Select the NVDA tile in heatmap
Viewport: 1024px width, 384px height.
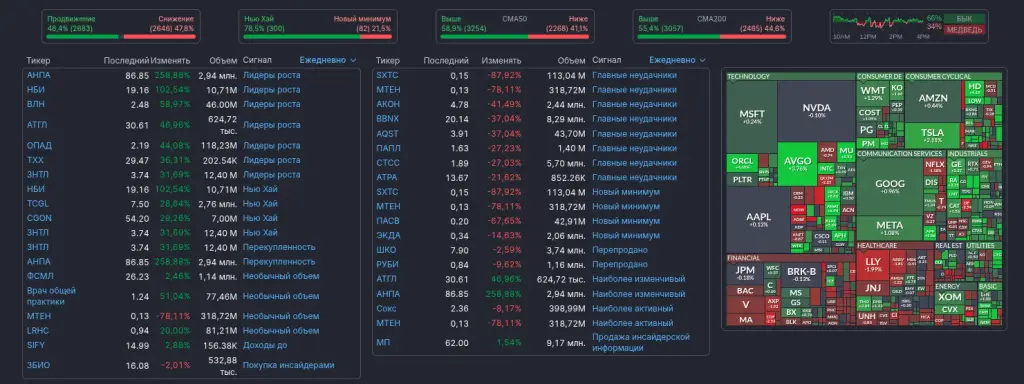816,110
